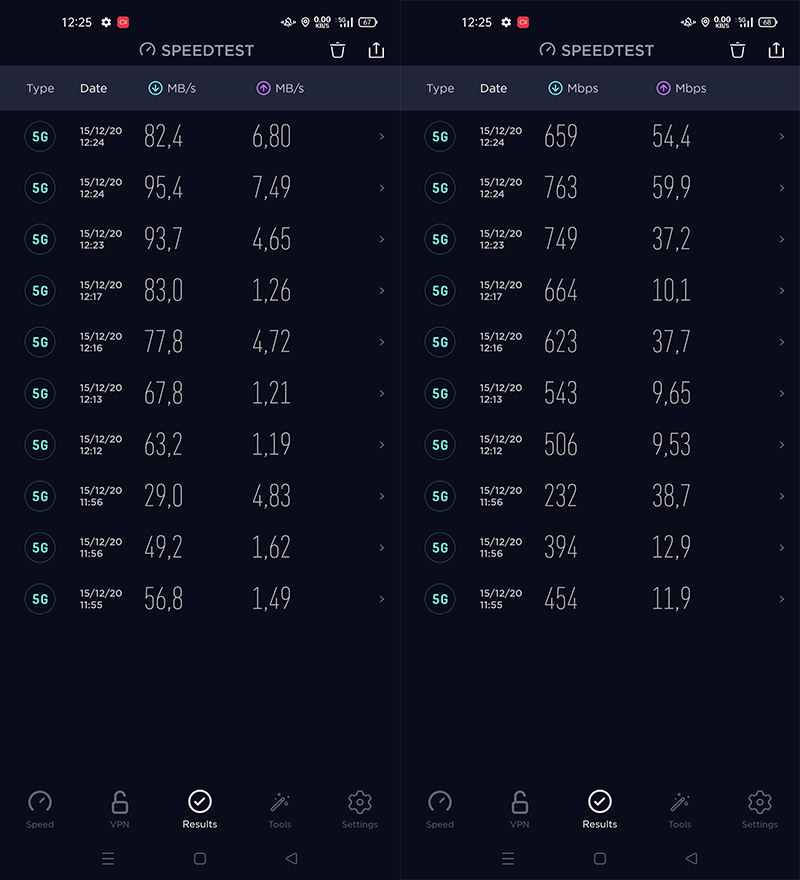Switch to Speed tab on right screen
The width and height of the screenshot is (800, 880).
[x=440, y=809]
